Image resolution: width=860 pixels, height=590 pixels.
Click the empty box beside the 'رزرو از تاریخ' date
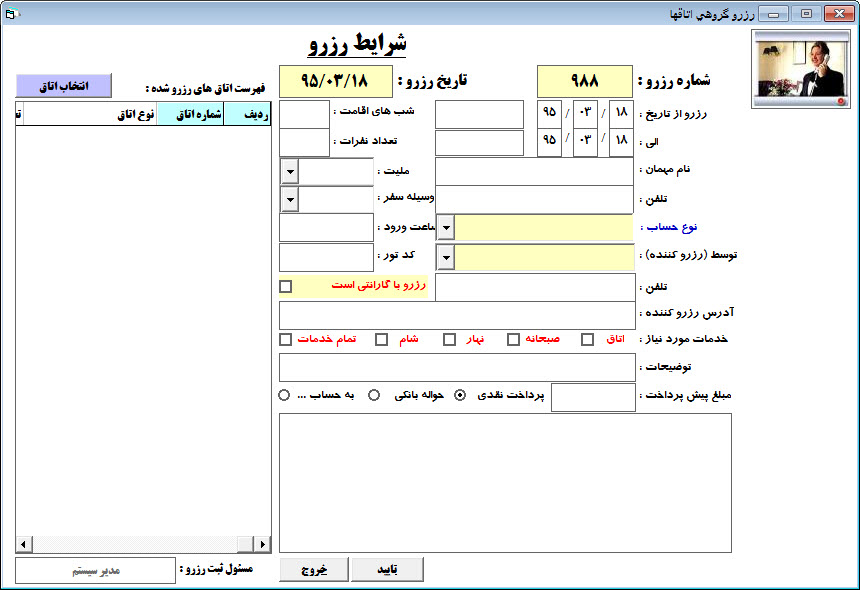click(x=479, y=114)
